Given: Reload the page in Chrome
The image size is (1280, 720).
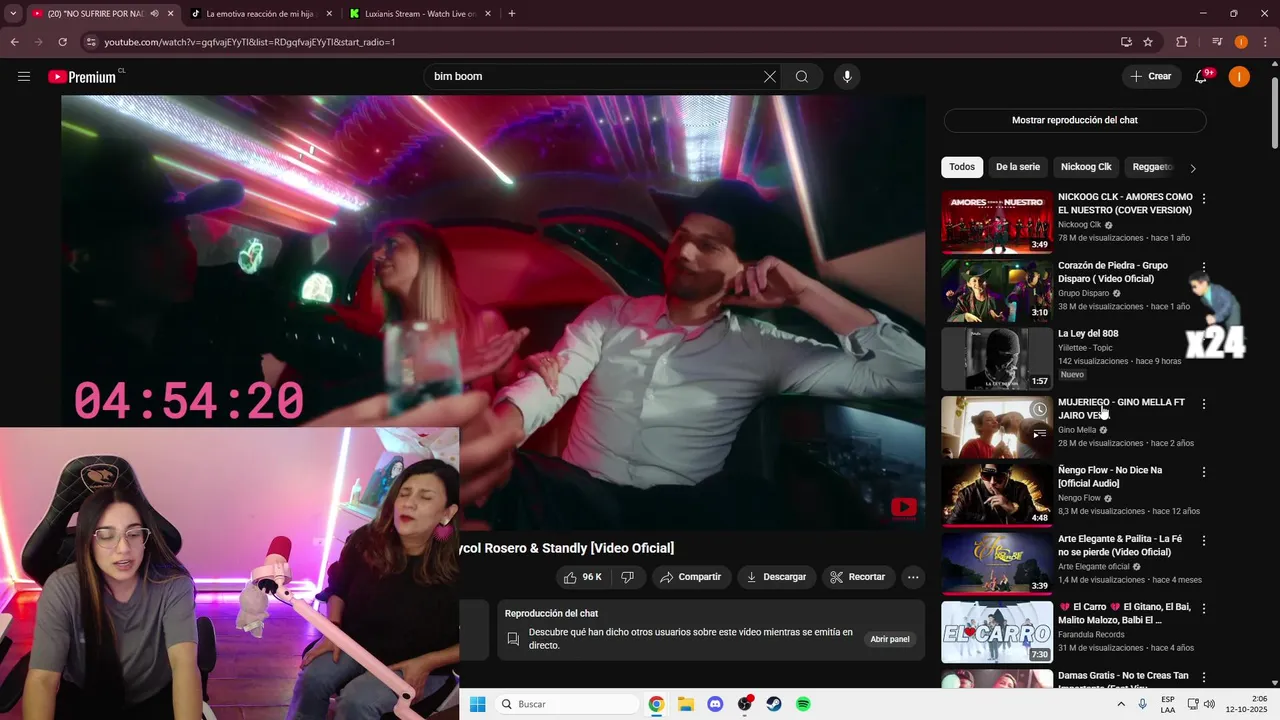Looking at the screenshot, I should 62,42.
